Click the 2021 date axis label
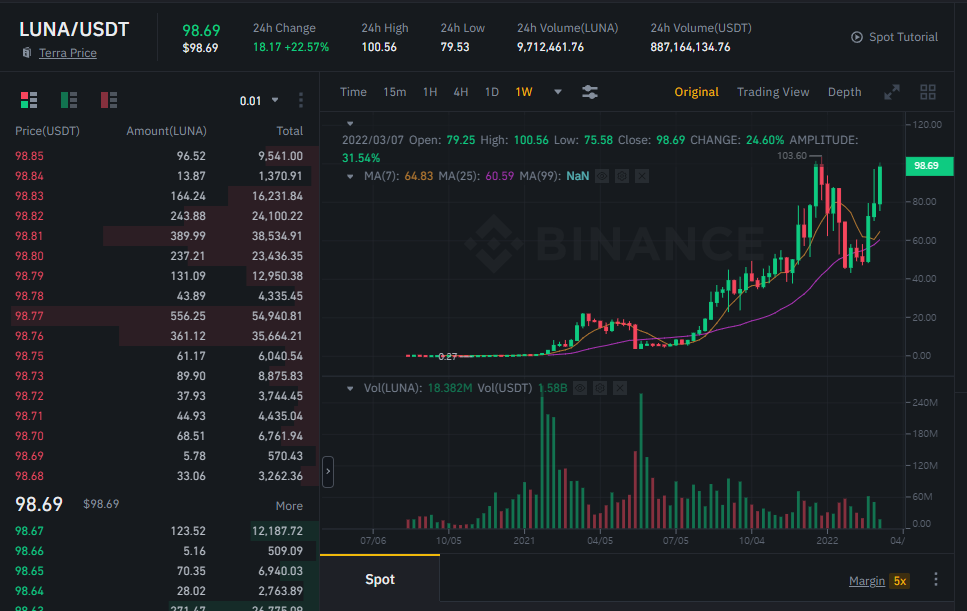 pyautogui.click(x=524, y=540)
